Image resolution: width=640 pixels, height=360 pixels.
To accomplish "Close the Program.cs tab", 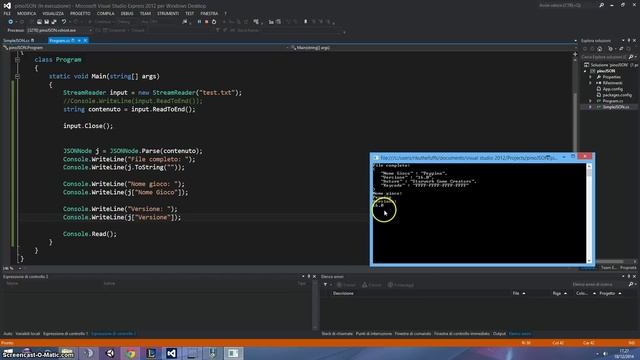I will (x=85, y=40).
